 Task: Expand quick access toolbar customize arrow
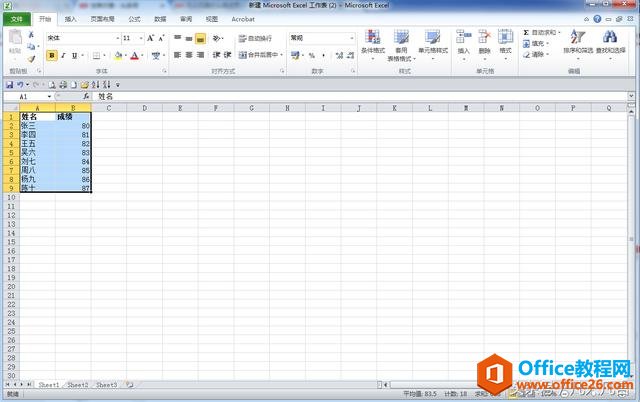click(118, 85)
